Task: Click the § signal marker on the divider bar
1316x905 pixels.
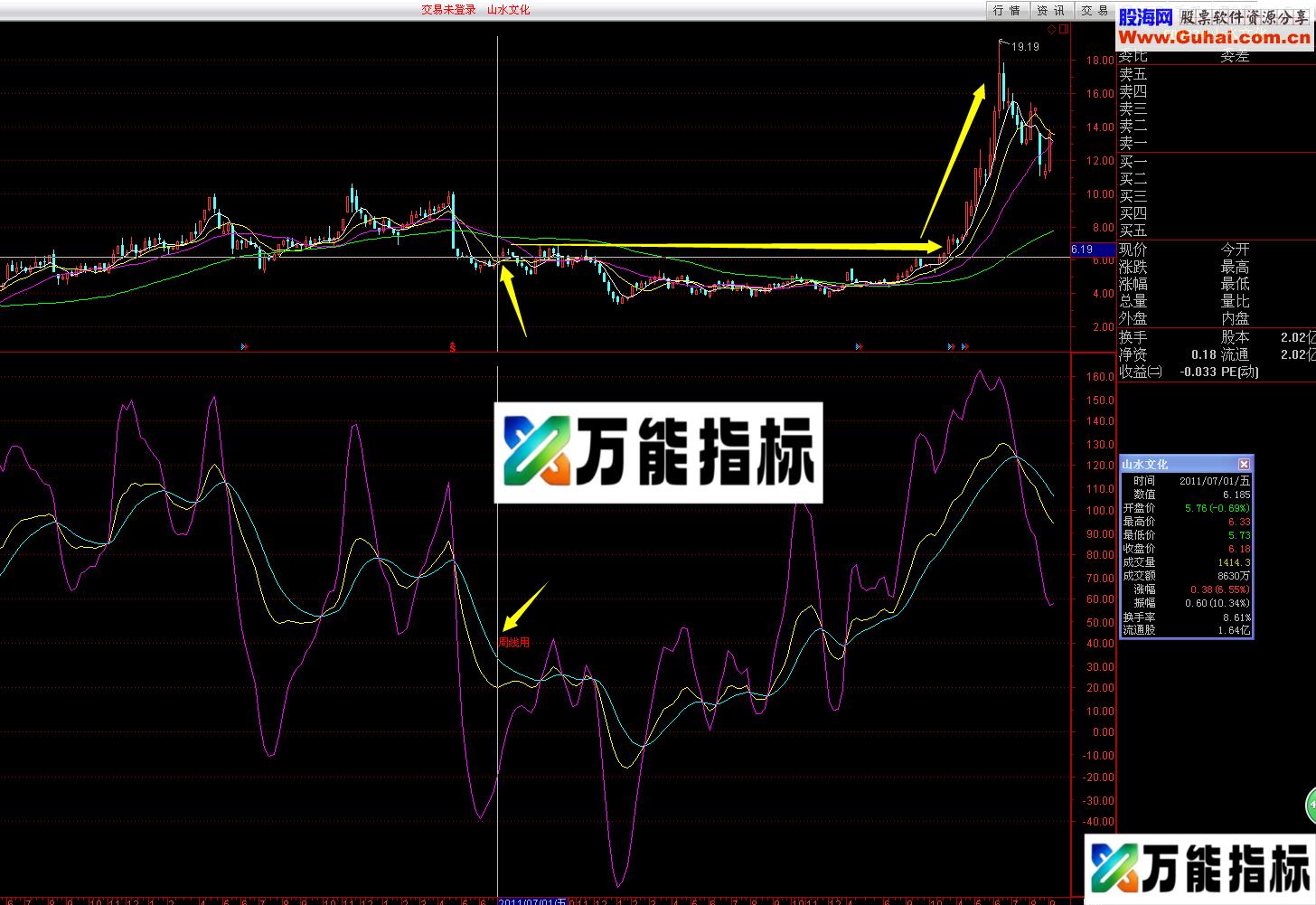Action: [x=452, y=346]
